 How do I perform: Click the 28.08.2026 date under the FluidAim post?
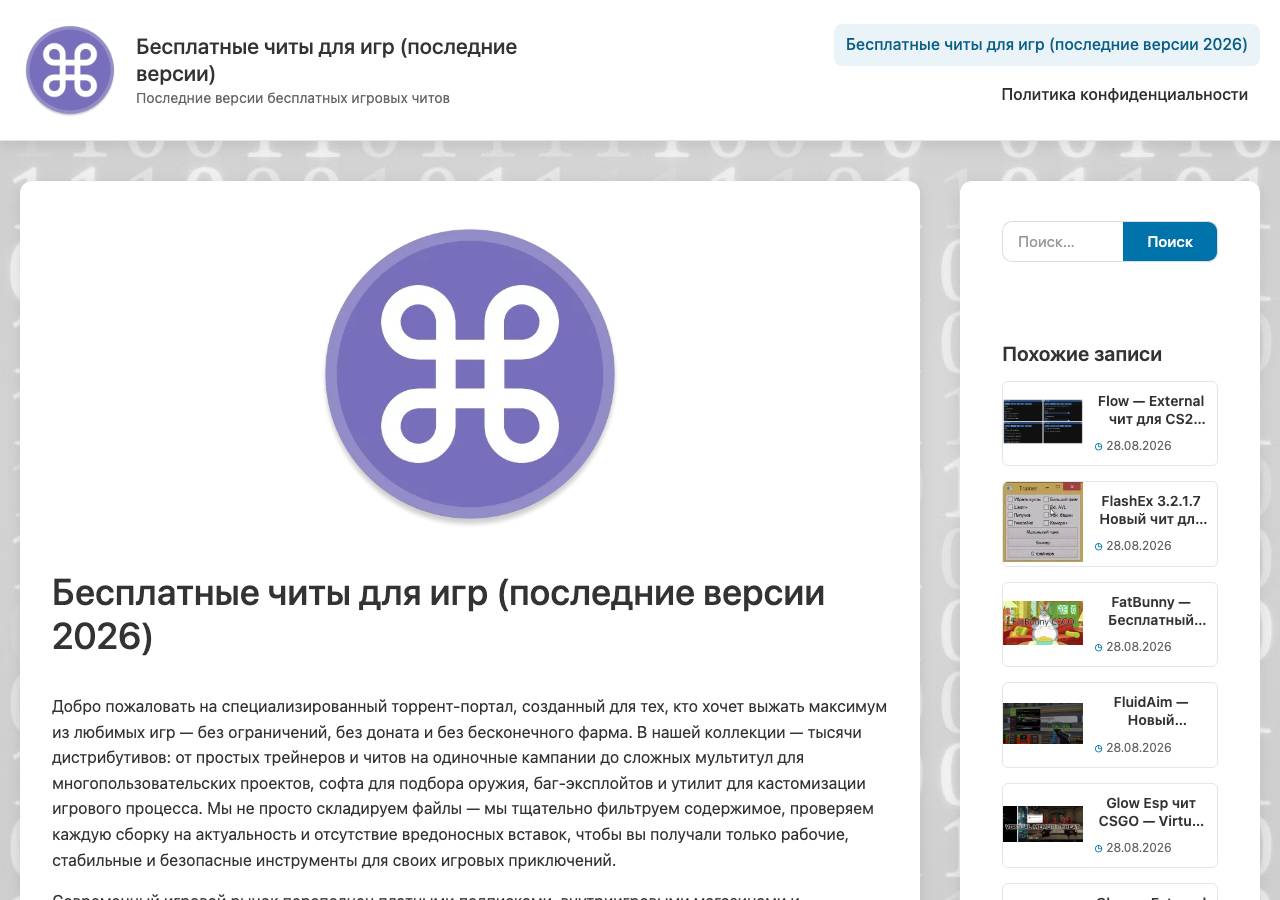[1139, 748]
